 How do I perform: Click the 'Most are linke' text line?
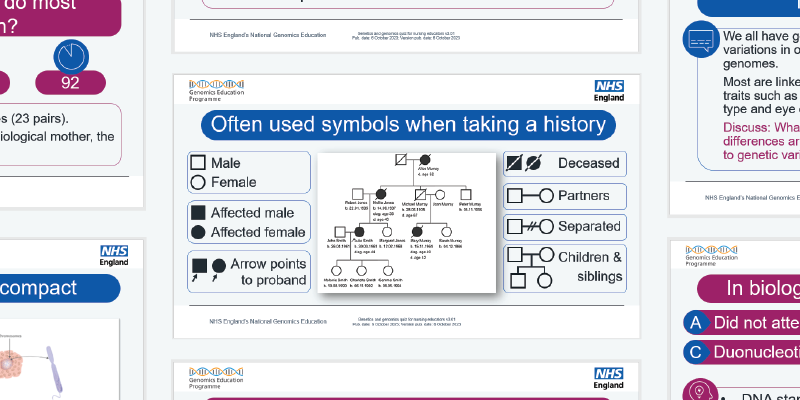click(x=761, y=82)
